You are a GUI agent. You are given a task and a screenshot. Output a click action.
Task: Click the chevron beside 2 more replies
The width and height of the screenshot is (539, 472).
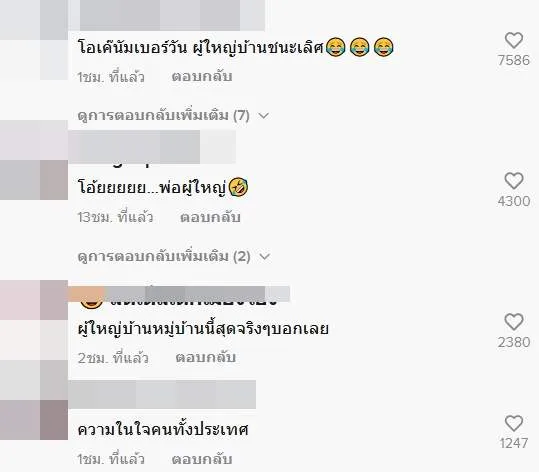point(265,257)
